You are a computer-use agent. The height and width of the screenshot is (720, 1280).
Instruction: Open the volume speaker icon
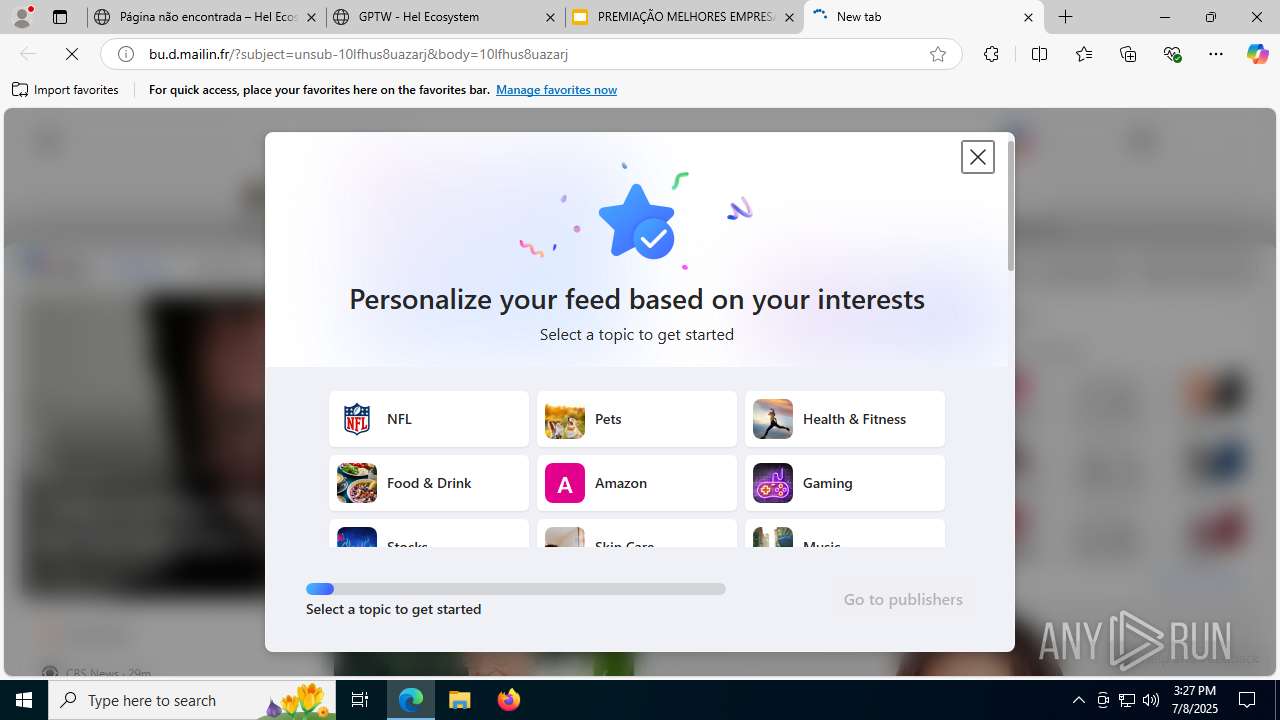pos(1151,700)
